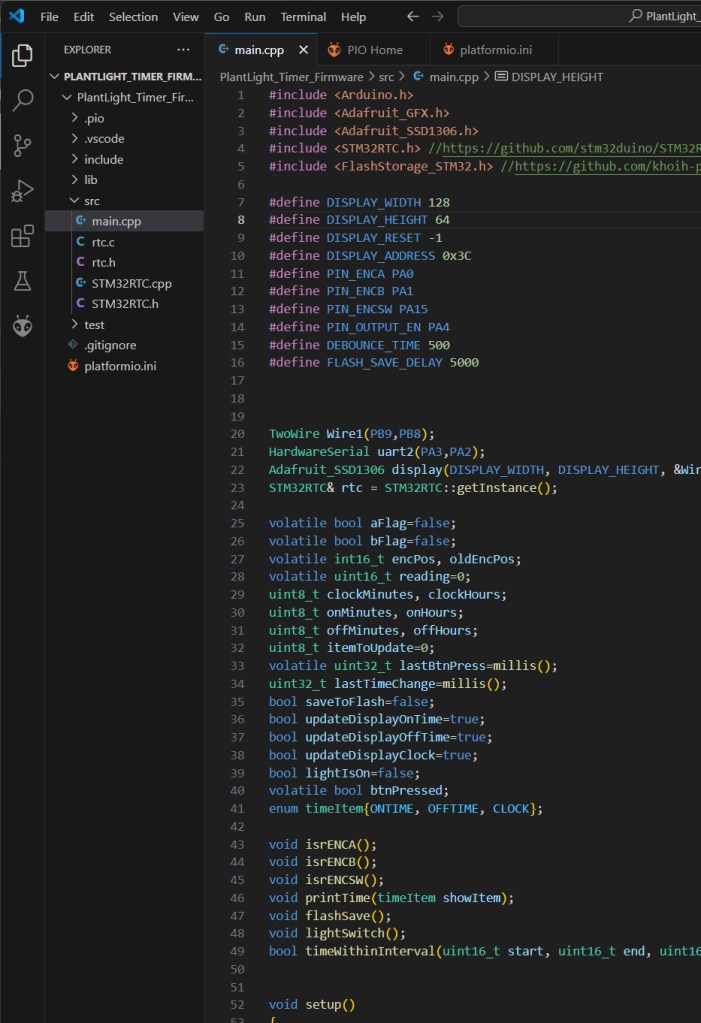Open the Search view icon

click(22, 100)
